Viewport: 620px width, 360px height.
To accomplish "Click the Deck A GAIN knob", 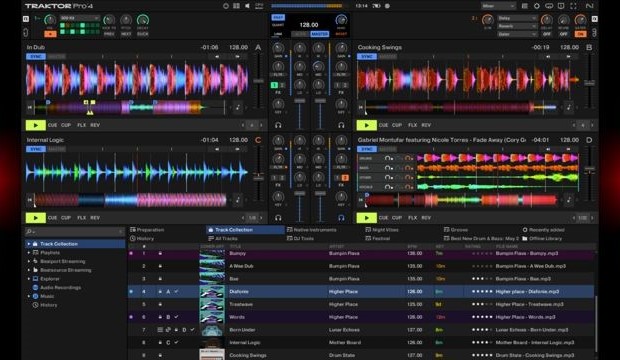I will tap(278, 48).
